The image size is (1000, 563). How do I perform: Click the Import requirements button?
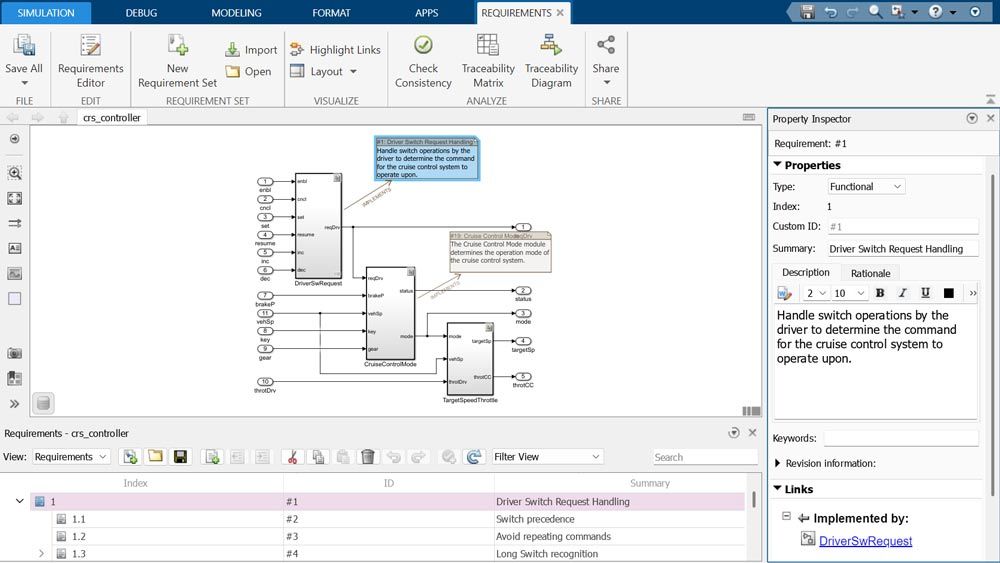click(x=250, y=50)
